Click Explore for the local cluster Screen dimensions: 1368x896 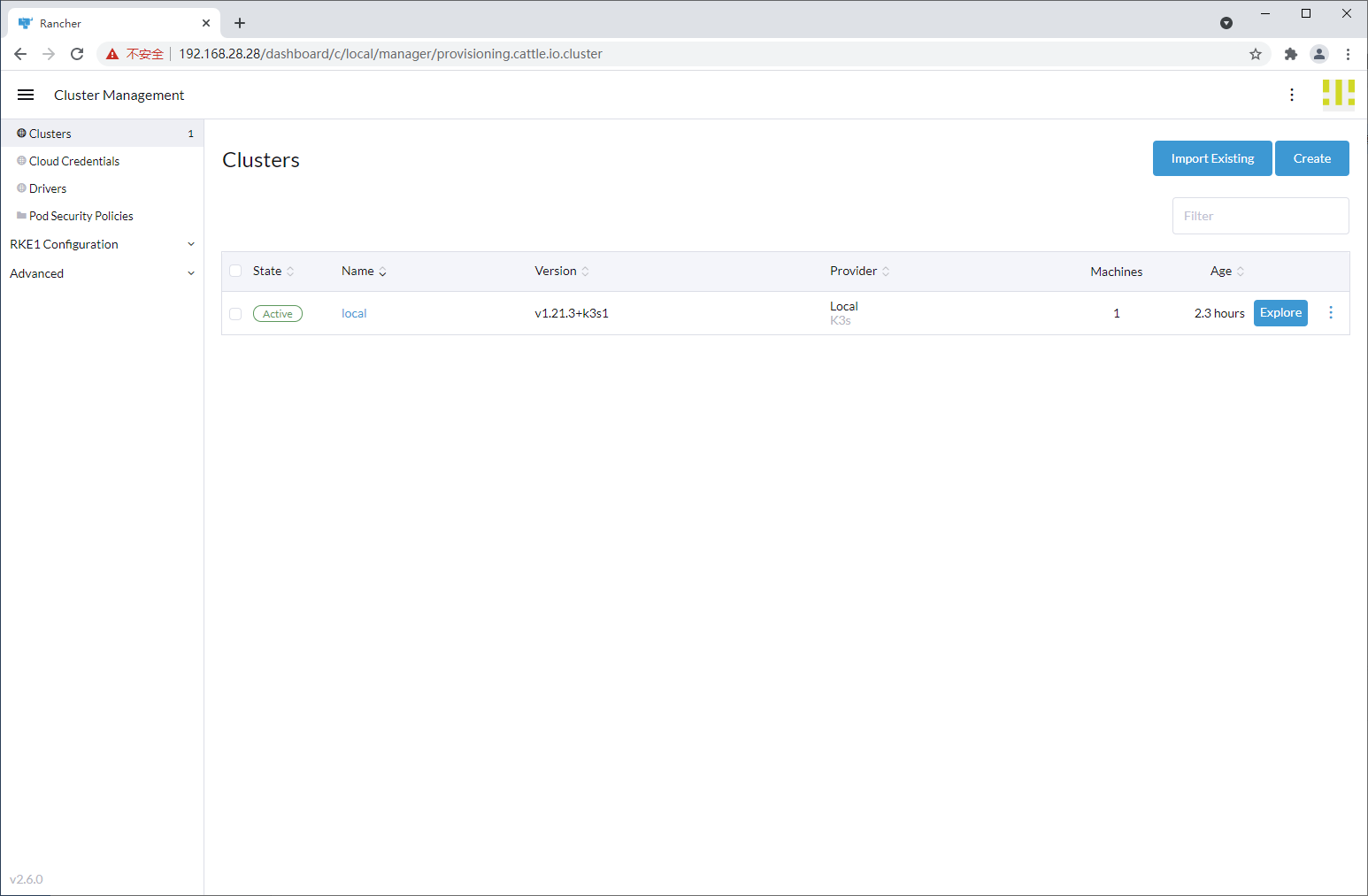[x=1280, y=312]
